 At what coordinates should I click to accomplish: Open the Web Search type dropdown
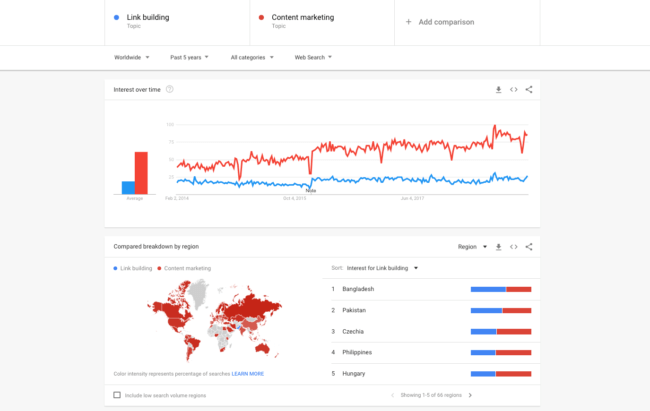[313, 57]
